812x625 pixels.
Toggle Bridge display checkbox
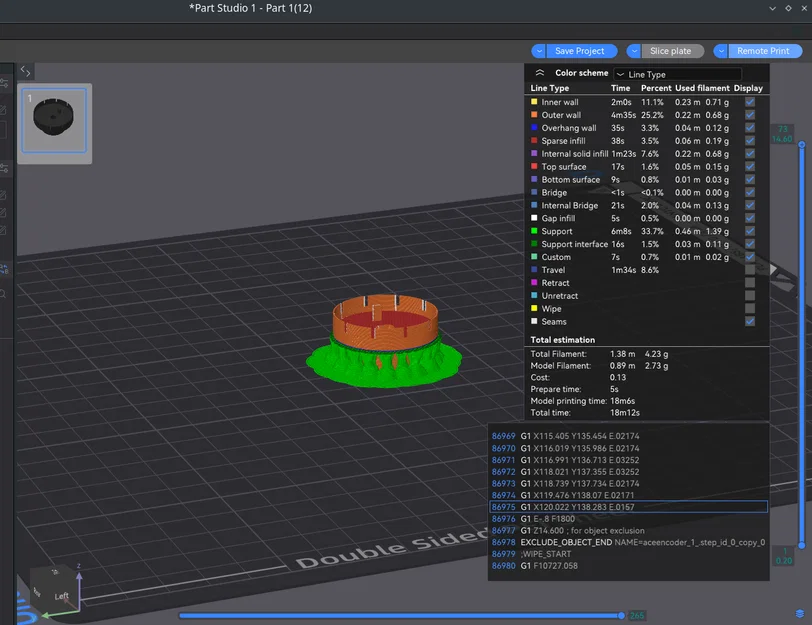click(x=749, y=193)
